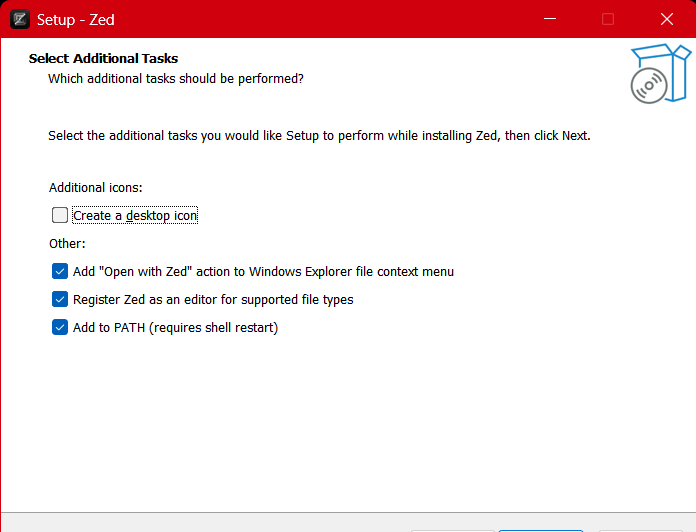Click "Which additional tasks should be performed?" text
This screenshot has height=532, width=696.
[176, 79]
